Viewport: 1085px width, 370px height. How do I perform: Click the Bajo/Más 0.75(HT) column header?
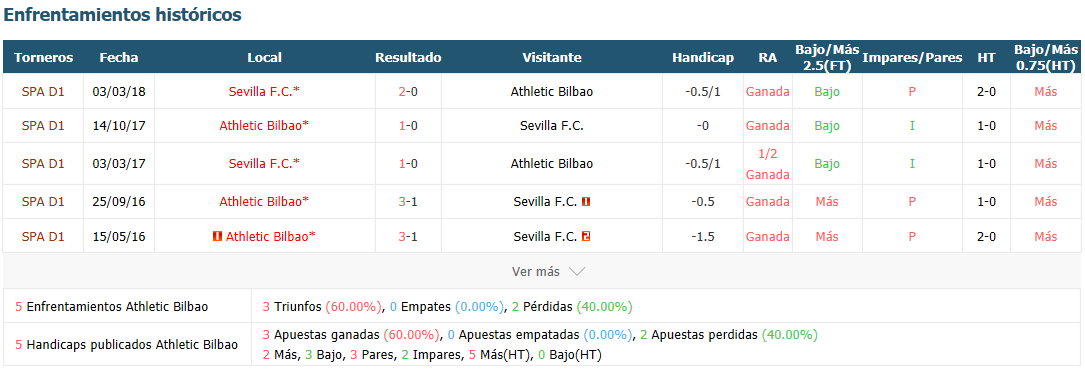pos(1046,57)
